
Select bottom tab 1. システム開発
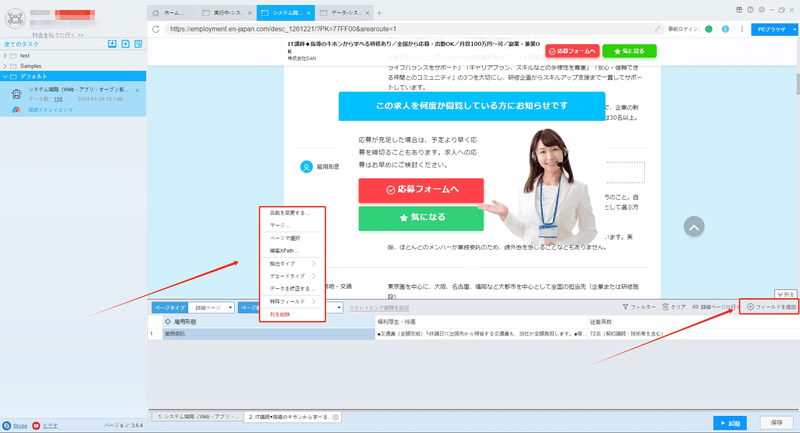click(197, 417)
